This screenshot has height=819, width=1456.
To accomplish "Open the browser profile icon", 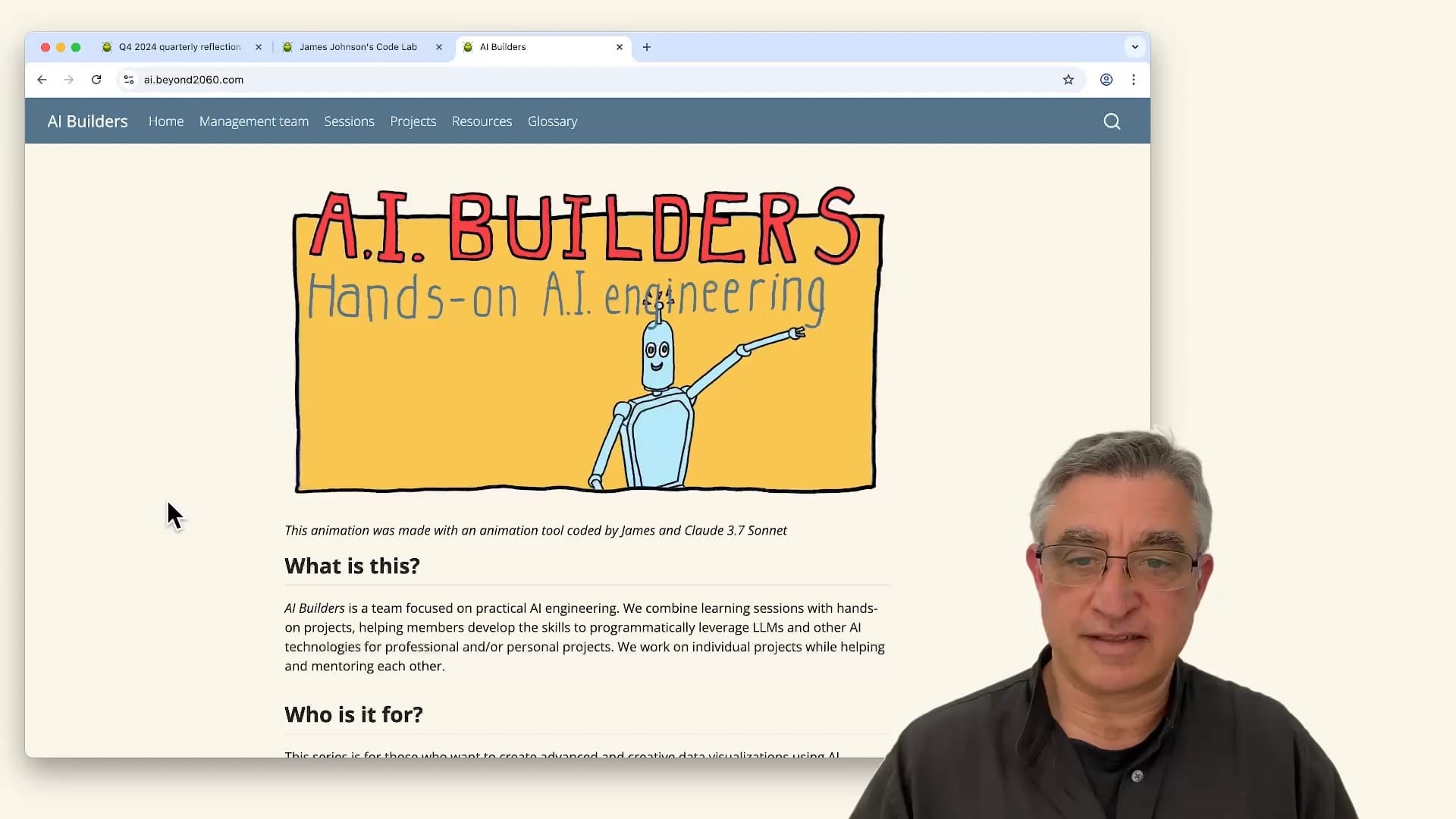I will click(1106, 80).
